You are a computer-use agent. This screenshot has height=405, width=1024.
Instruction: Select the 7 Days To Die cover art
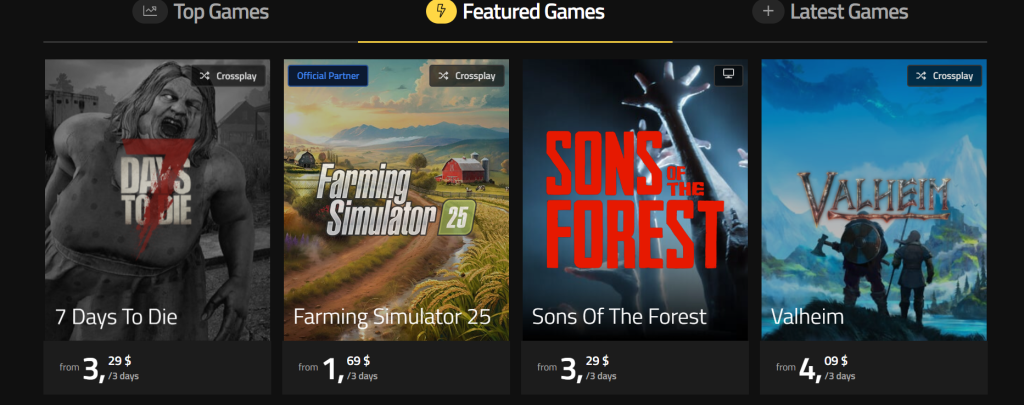coord(157,190)
